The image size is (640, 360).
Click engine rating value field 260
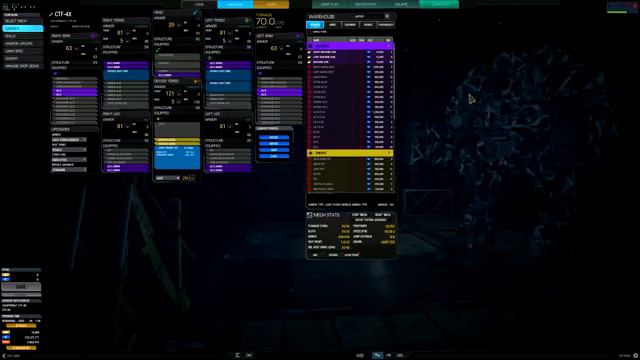188,178
